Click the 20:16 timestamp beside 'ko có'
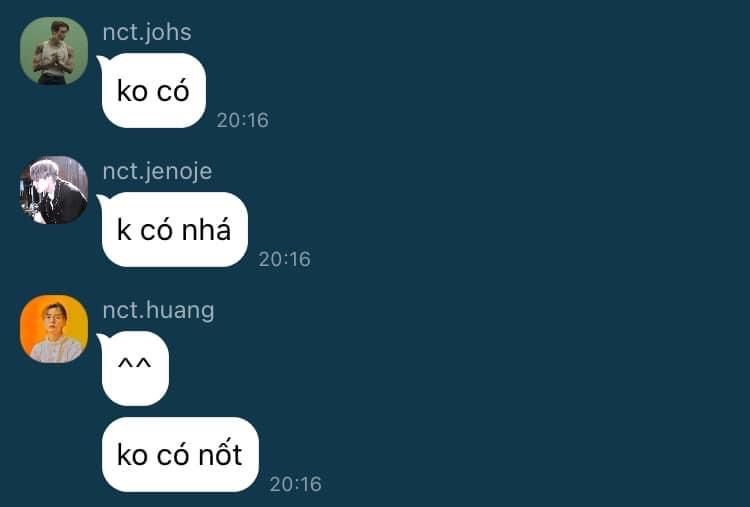This screenshot has width=750, height=507. point(243,120)
